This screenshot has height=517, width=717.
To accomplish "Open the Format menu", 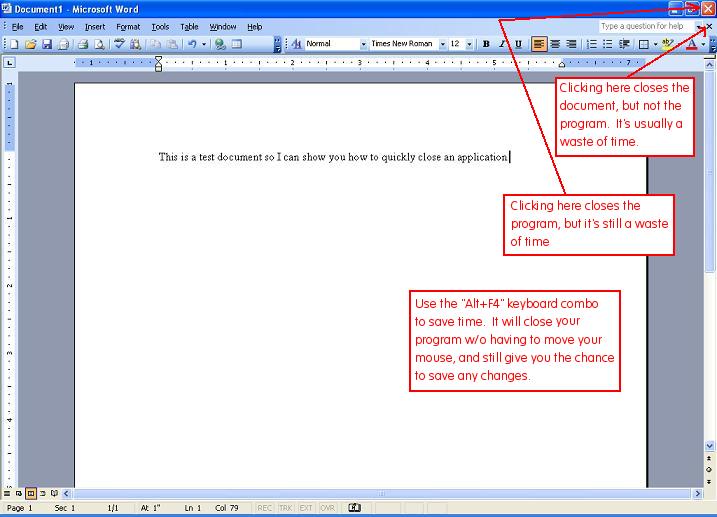I will [128, 27].
